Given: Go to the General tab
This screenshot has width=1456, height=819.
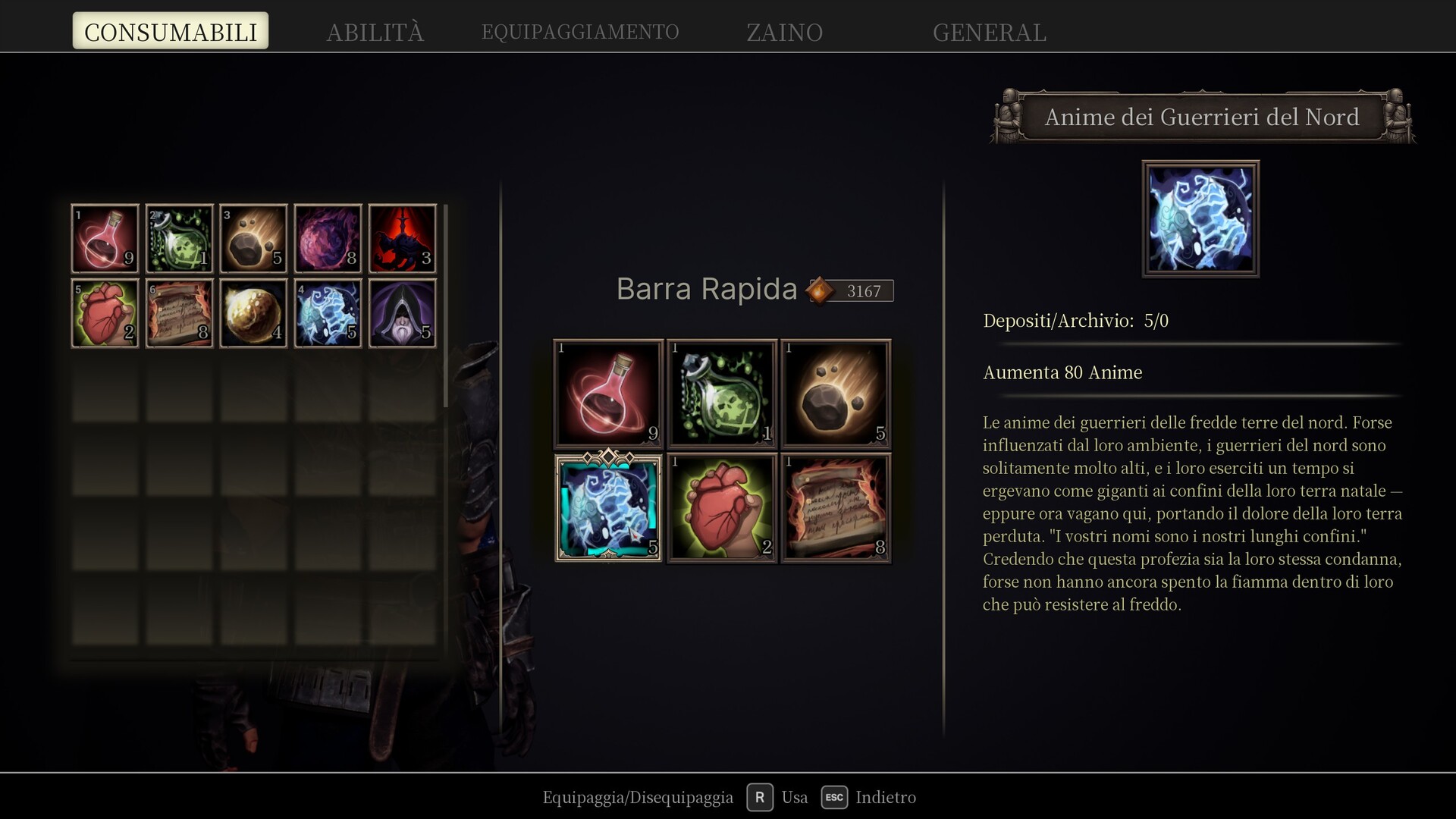Looking at the screenshot, I should coord(990,32).
